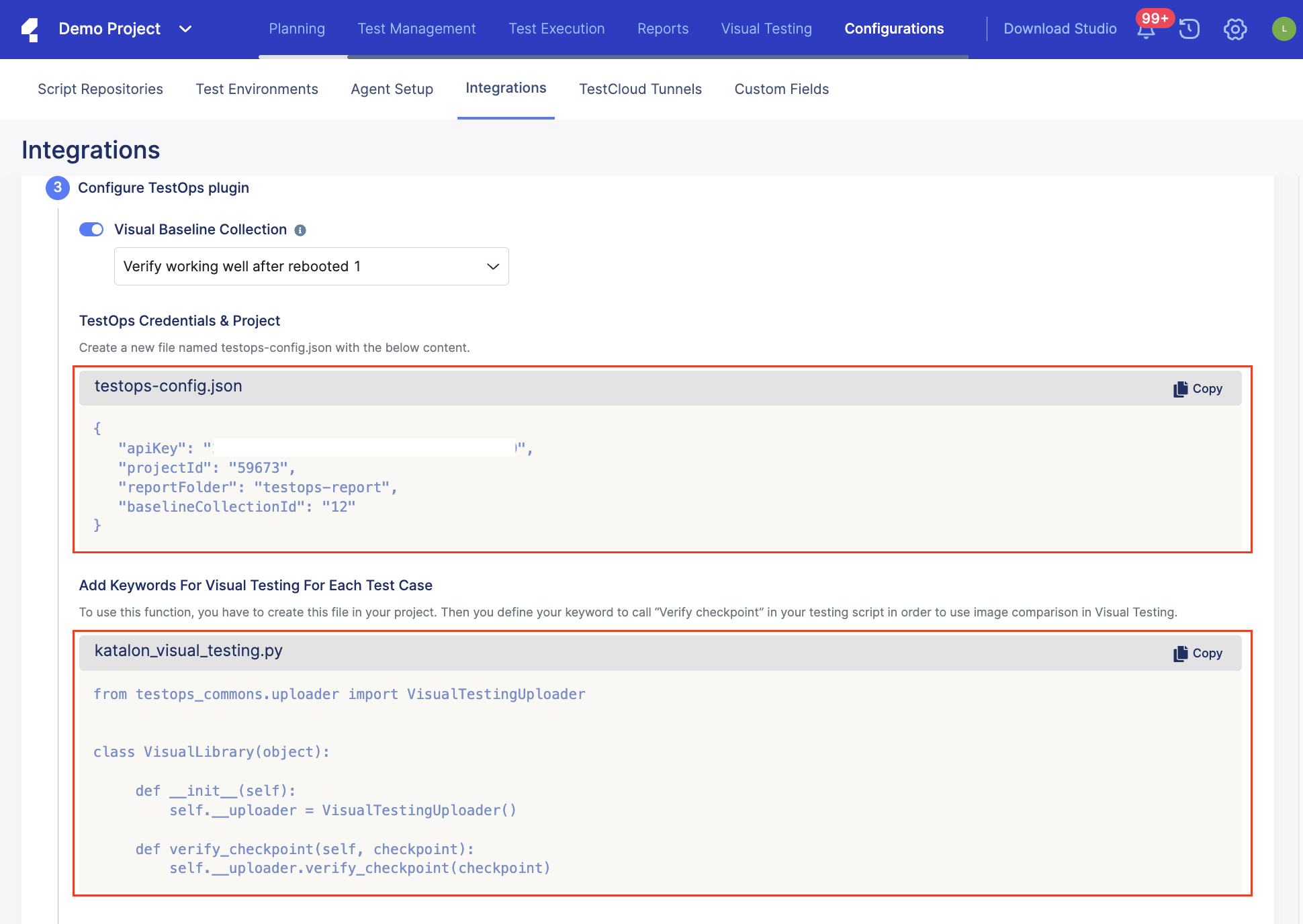Click the def verify_checkpoint code line
This screenshot has width=1303, height=924.
305,849
